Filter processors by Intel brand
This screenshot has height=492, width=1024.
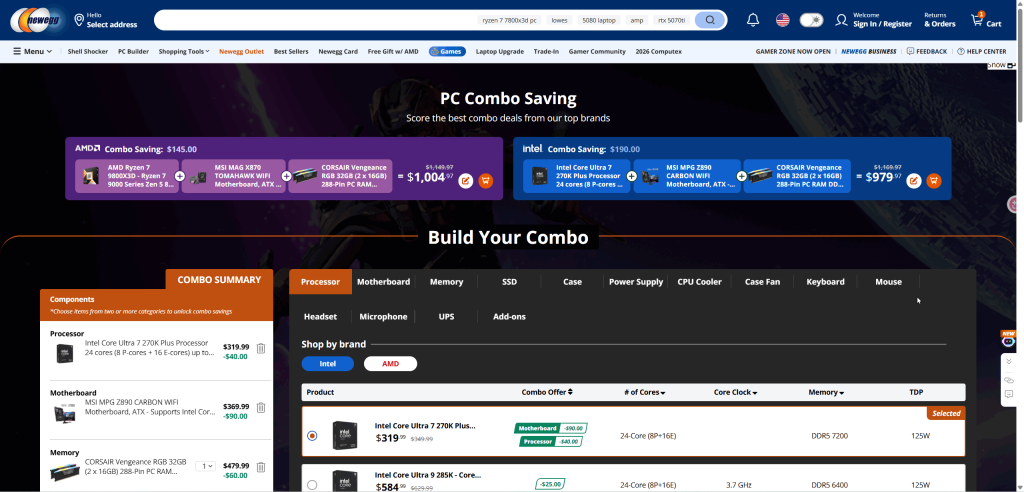(x=328, y=364)
